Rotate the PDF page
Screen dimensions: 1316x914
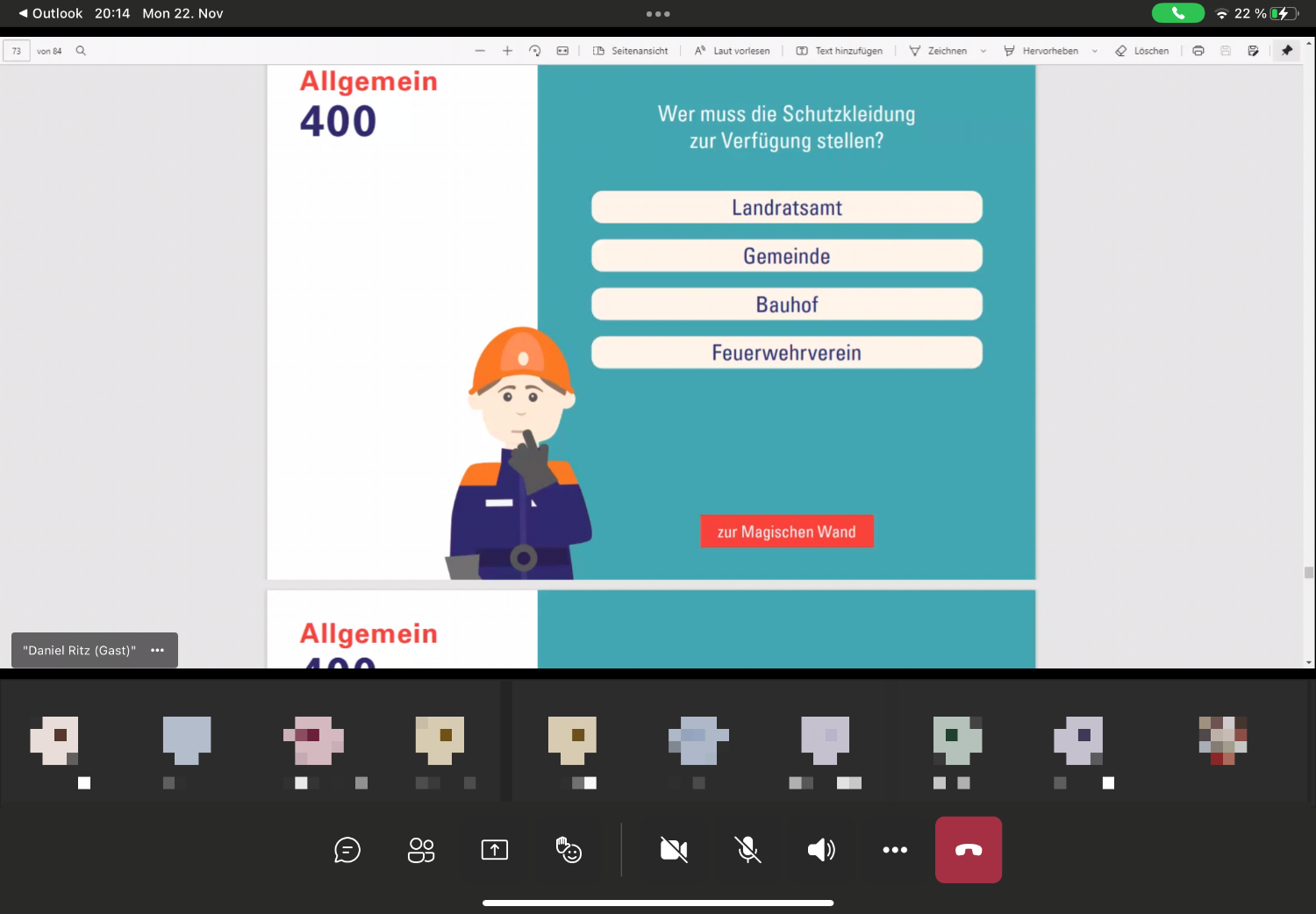pyautogui.click(x=535, y=51)
